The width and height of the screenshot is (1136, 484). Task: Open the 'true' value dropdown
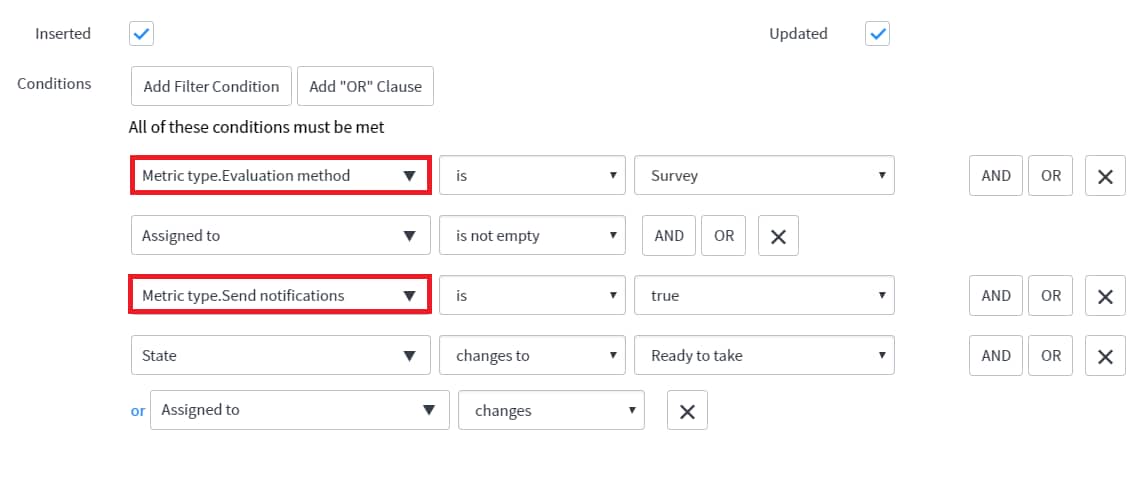[764, 296]
